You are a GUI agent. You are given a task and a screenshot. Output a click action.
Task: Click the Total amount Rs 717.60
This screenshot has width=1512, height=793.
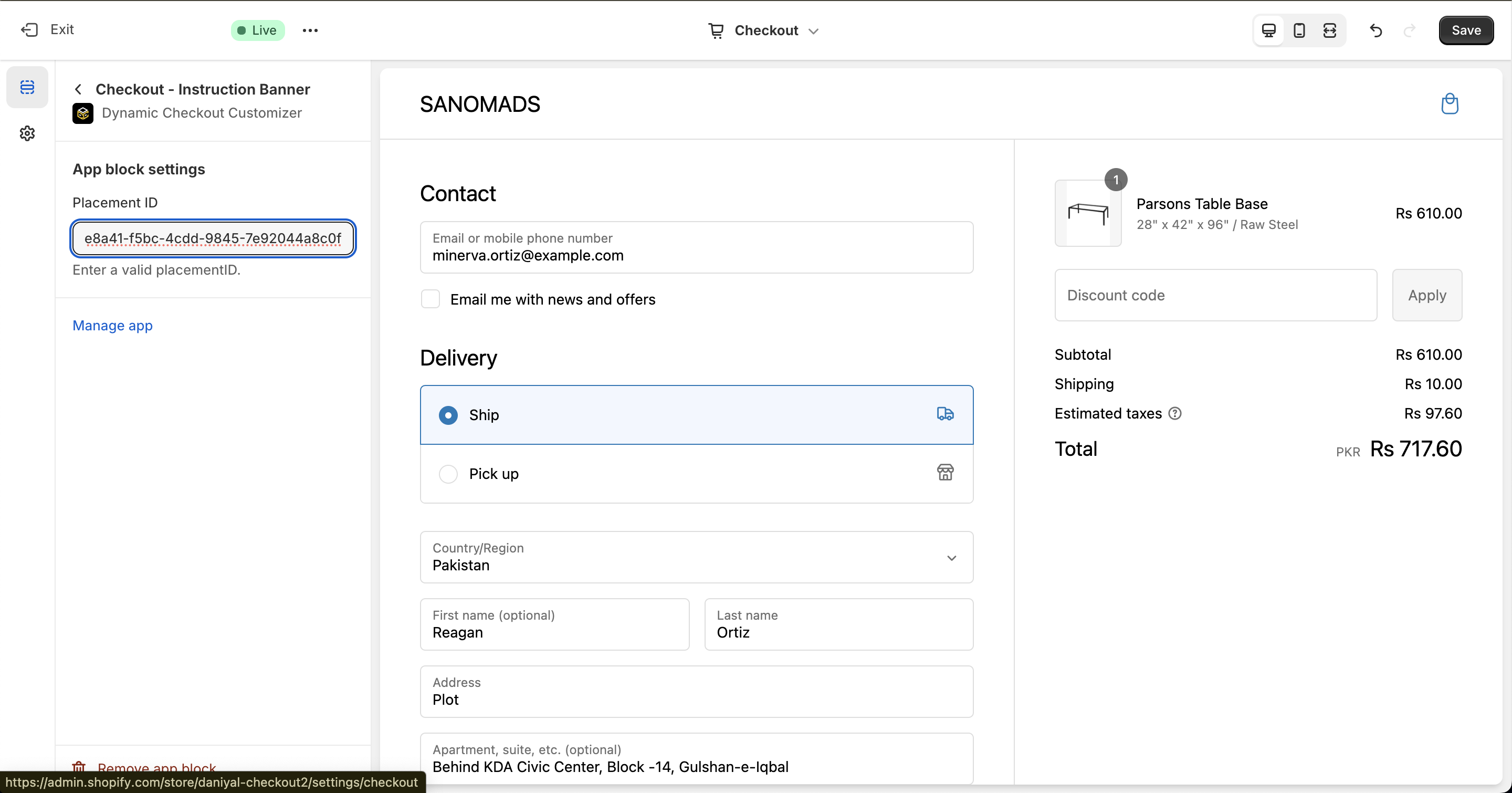(x=1415, y=449)
